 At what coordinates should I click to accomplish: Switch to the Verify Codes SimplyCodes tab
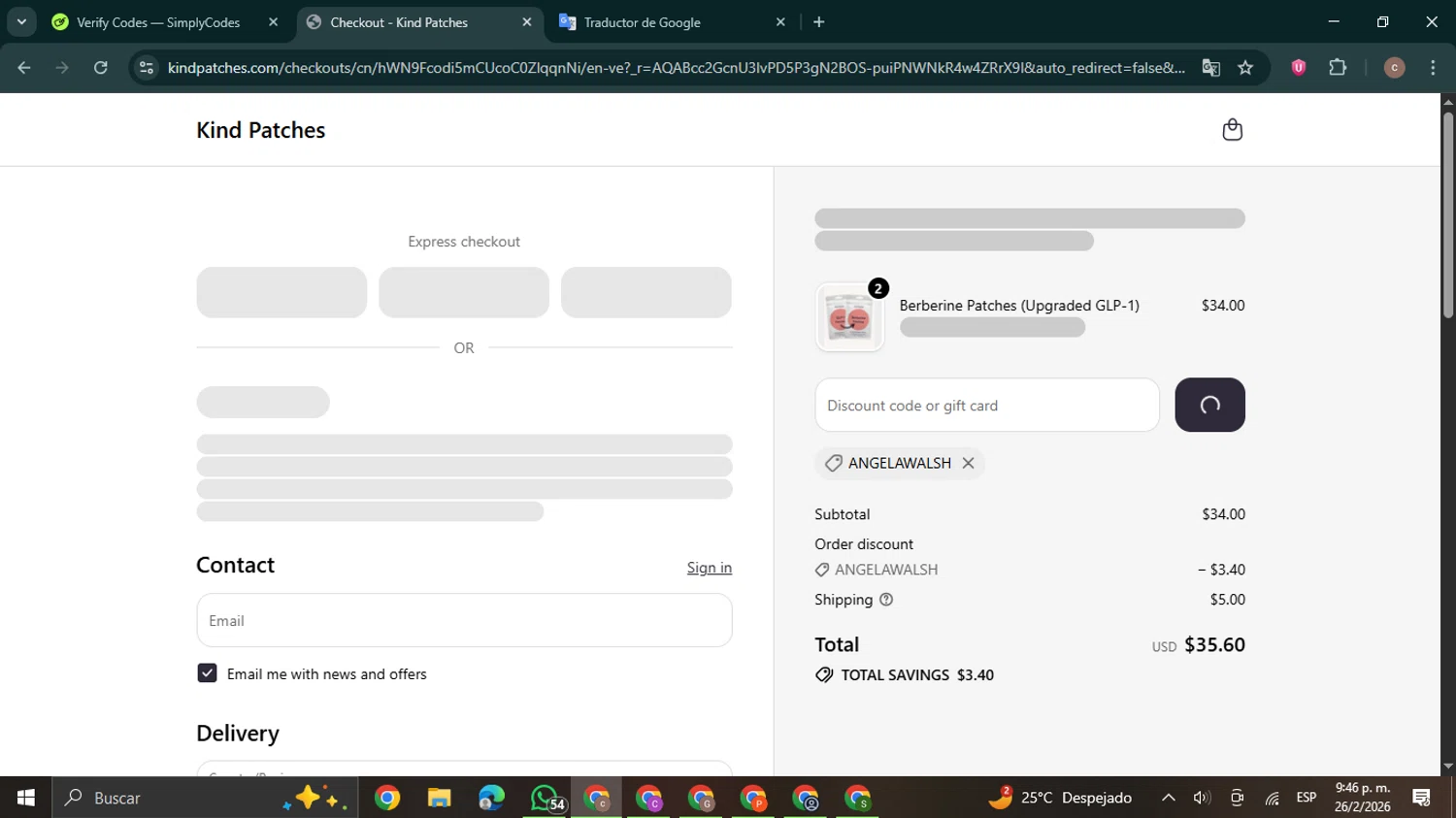click(x=158, y=22)
